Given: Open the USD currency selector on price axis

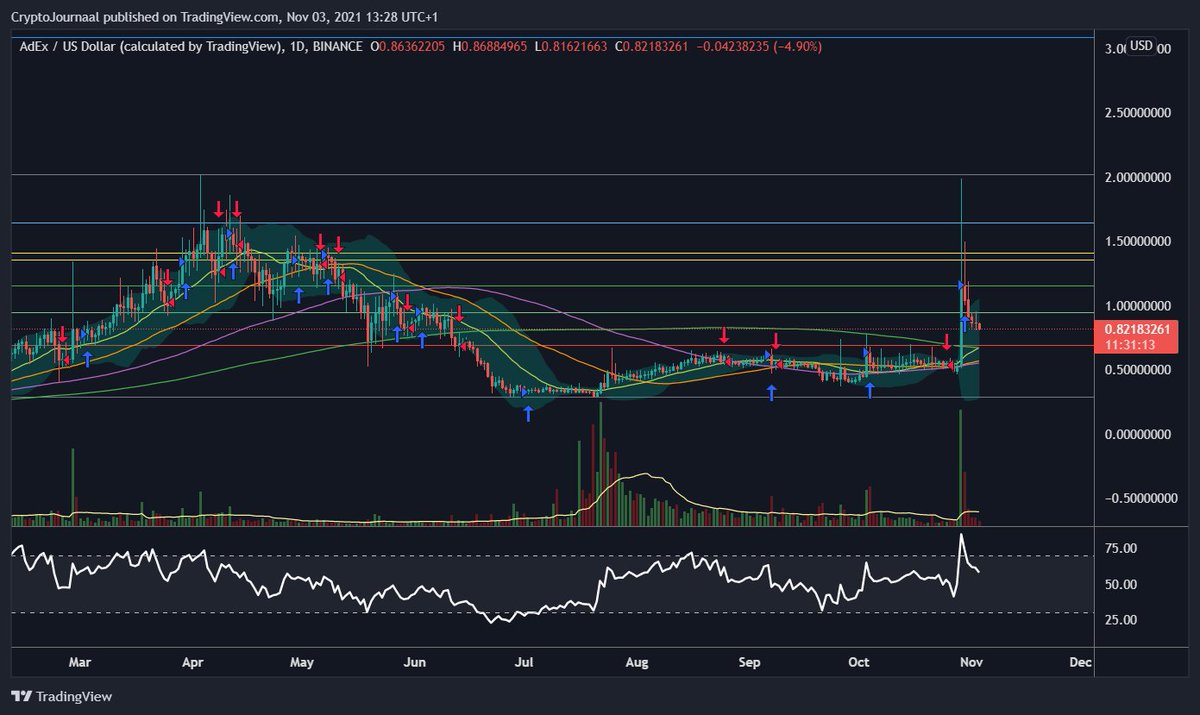Looking at the screenshot, I should 1141,46.
